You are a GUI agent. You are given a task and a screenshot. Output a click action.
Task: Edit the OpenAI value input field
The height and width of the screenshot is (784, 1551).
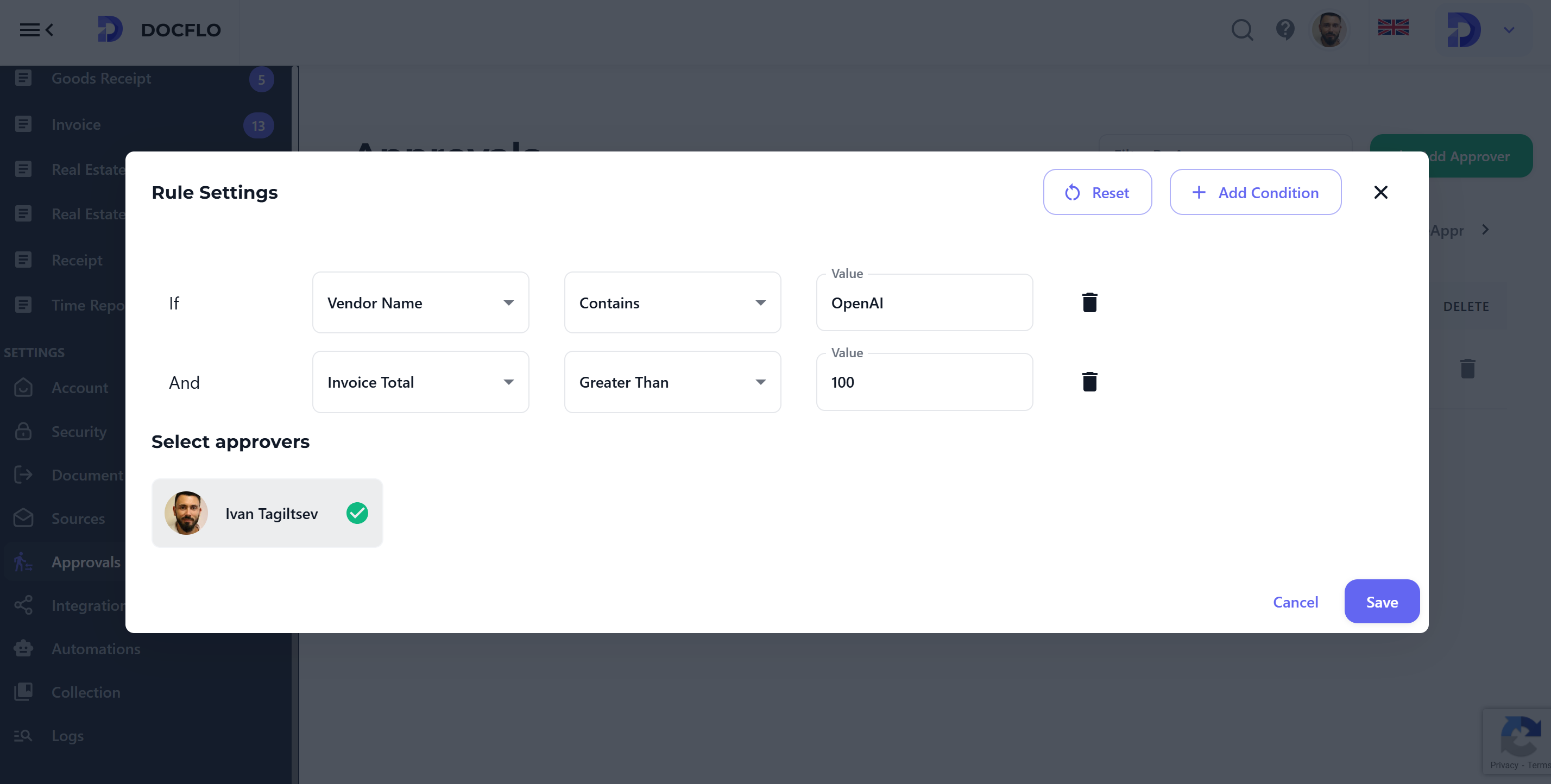tap(924, 303)
